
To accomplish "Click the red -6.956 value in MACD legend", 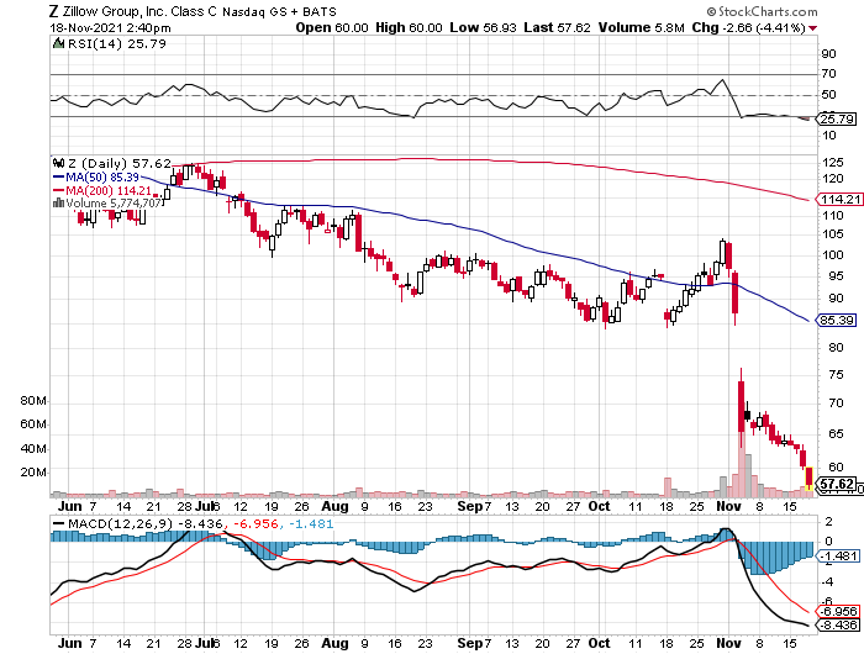I will 257,523.
